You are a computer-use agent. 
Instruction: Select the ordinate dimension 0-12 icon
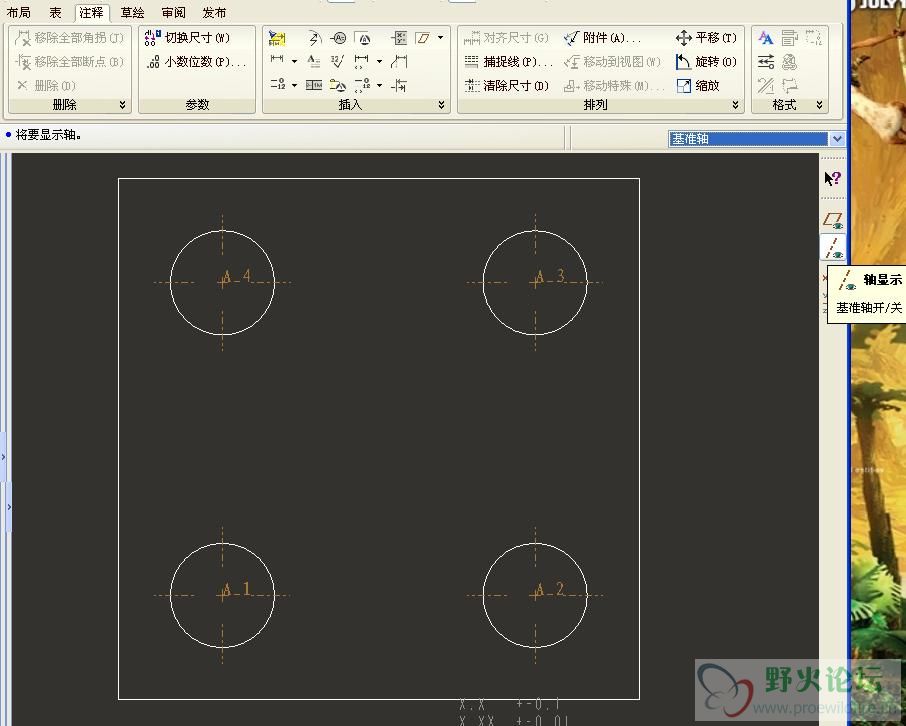tap(278, 84)
